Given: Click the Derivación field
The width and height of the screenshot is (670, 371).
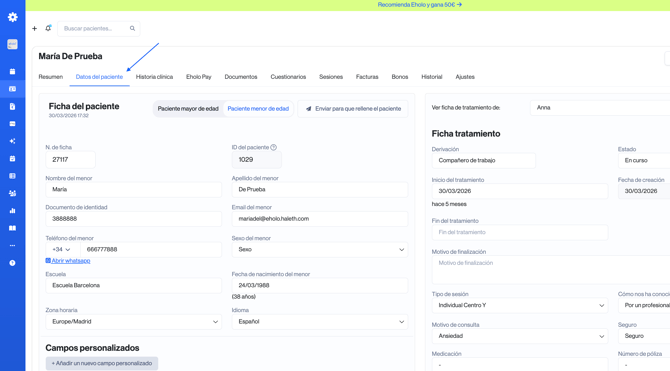Looking at the screenshot, I should 484,161.
